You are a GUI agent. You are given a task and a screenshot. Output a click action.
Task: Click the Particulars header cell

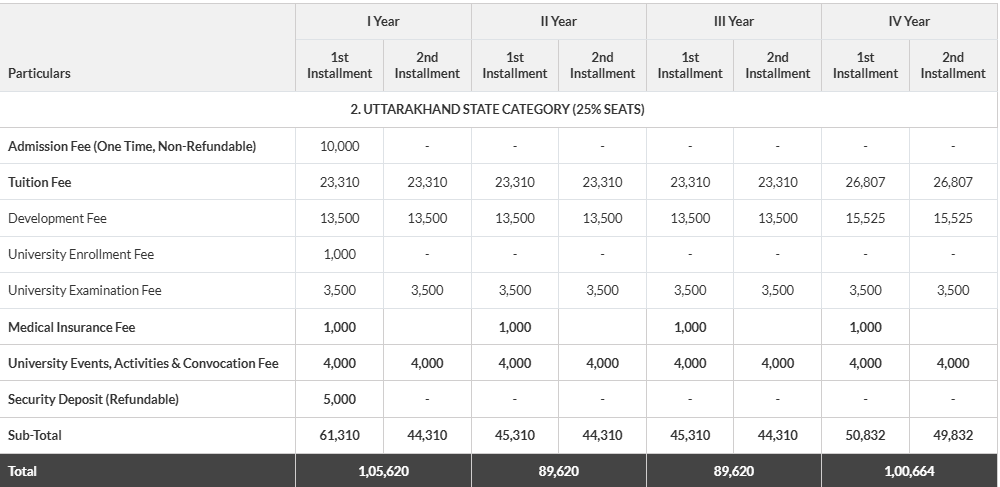tap(40, 73)
